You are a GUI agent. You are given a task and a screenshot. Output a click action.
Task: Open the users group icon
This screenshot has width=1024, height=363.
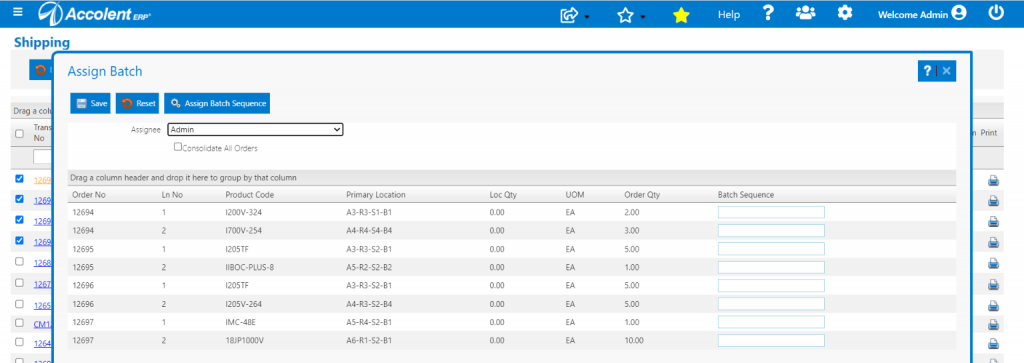pyautogui.click(x=805, y=12)
